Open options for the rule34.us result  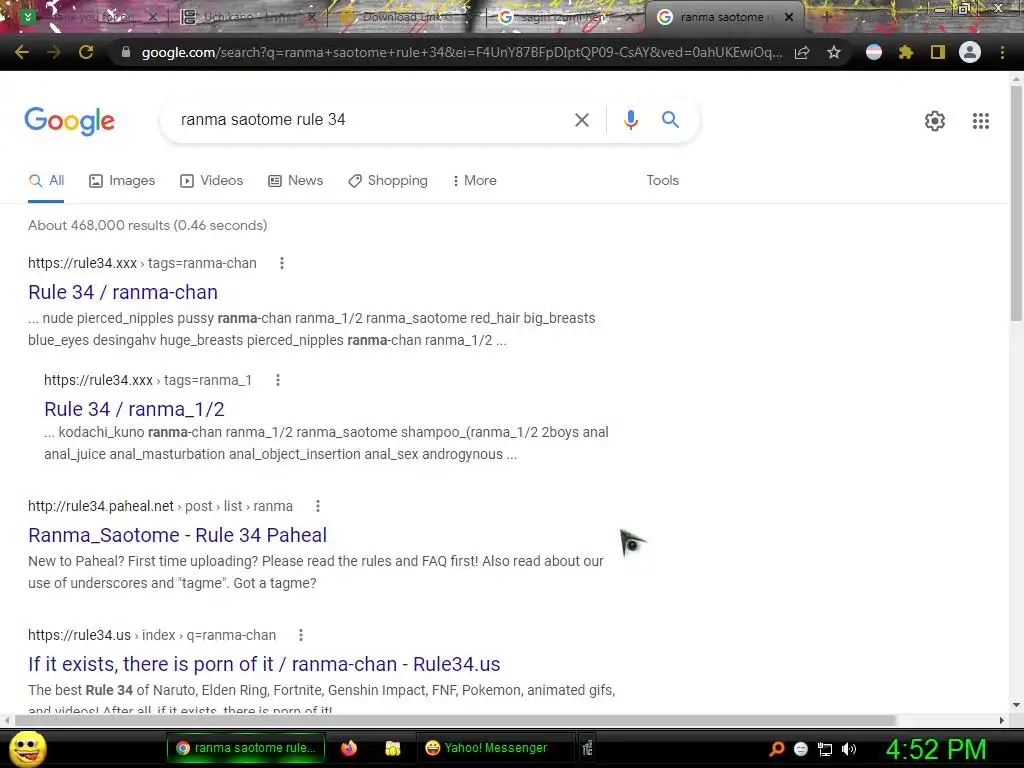pos(300,635)
